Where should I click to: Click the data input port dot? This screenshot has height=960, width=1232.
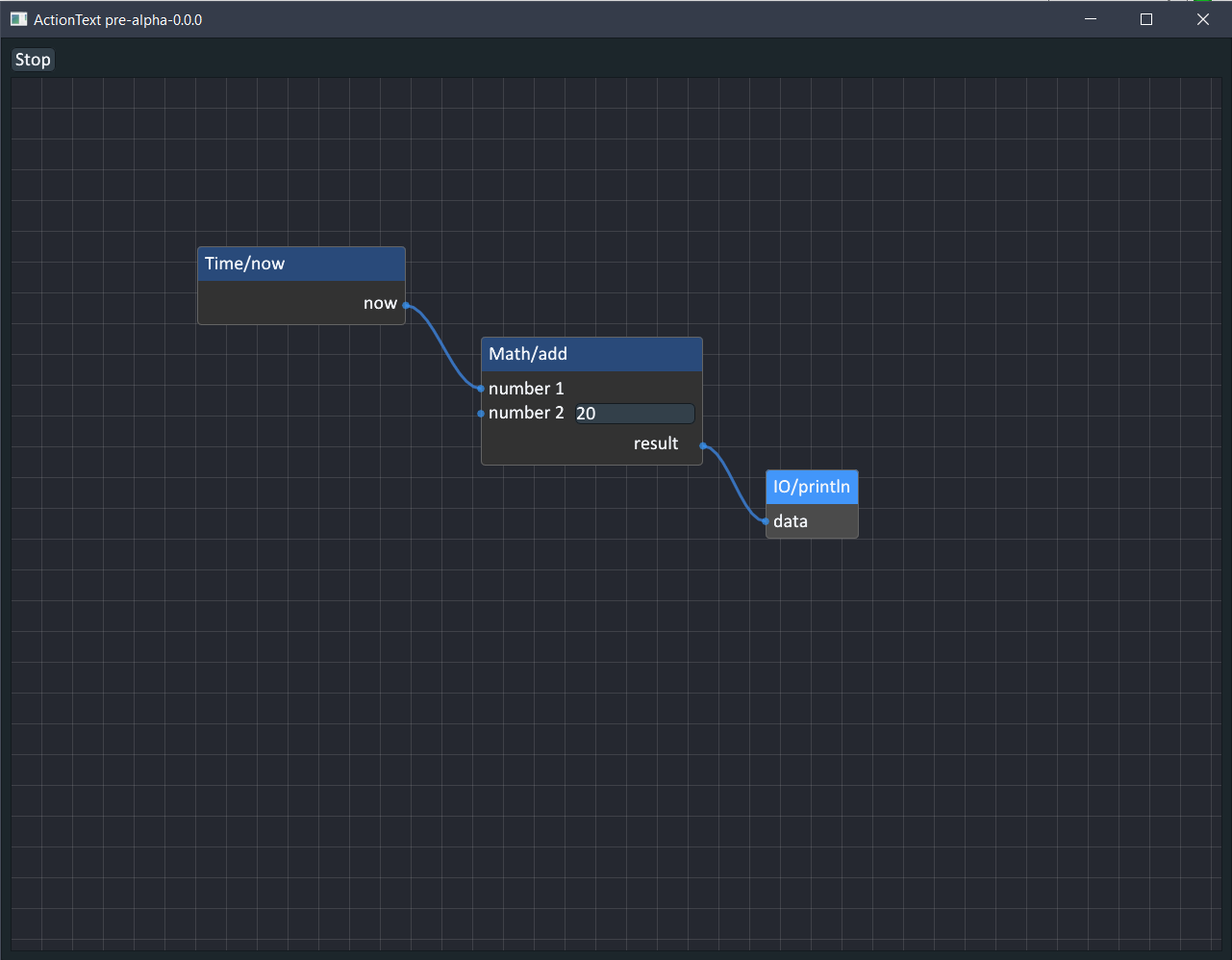(x=766, y=521)
